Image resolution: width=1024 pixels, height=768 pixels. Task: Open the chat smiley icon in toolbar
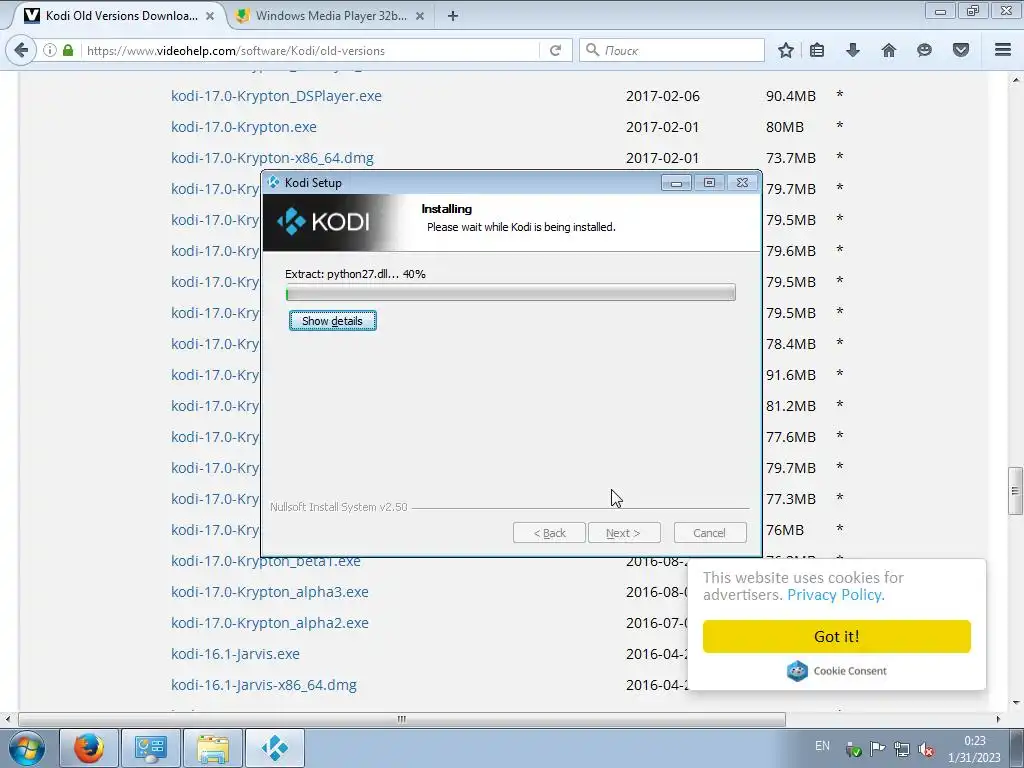(924, 50)
